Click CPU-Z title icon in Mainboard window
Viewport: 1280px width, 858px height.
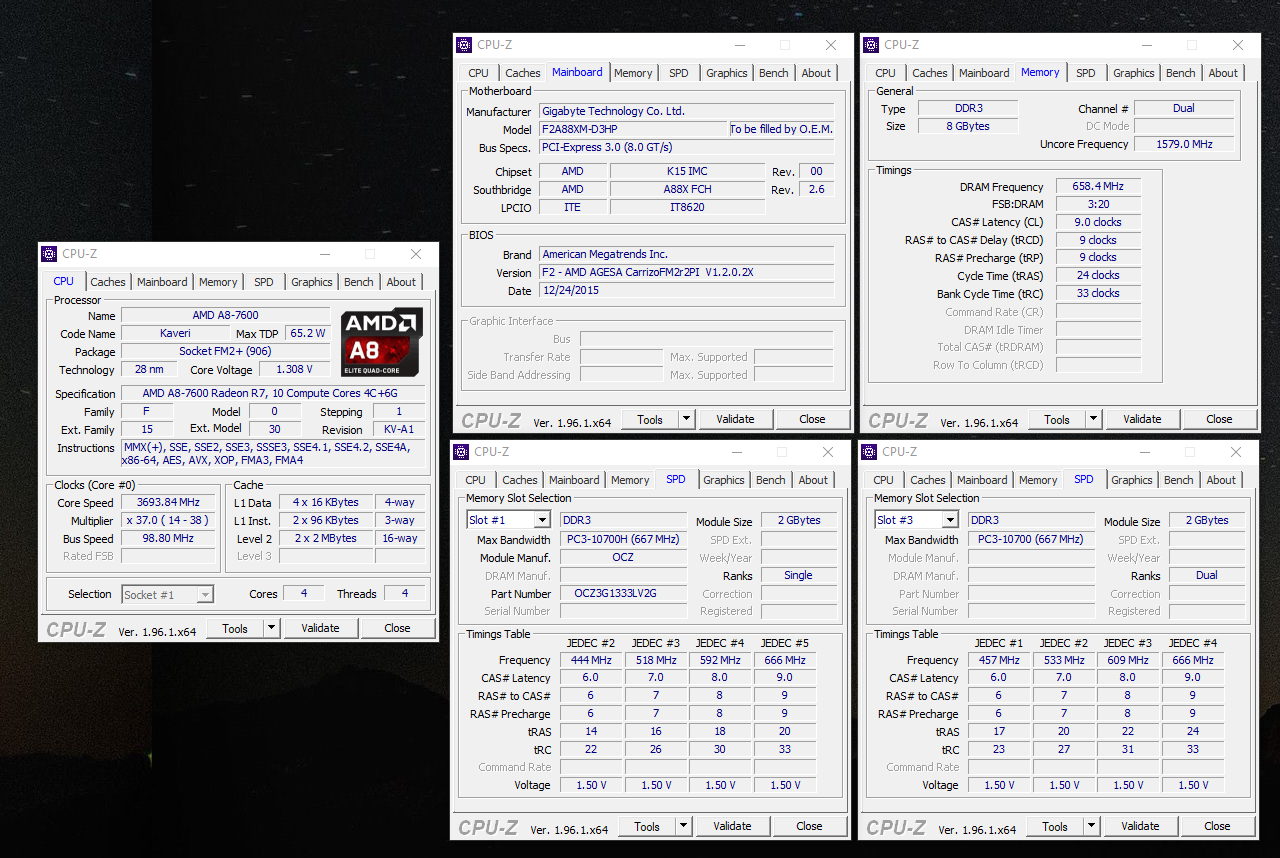[x=464, y=45]
